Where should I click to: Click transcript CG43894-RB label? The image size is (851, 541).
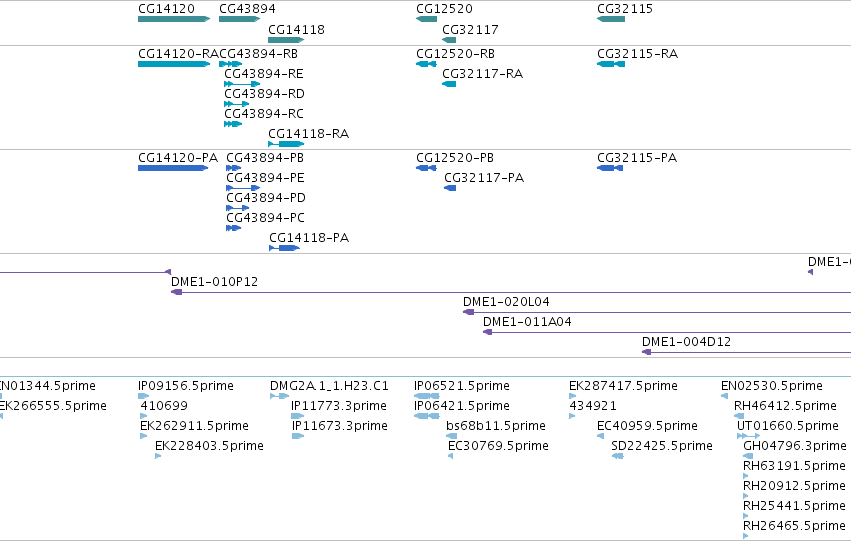pyautogui.click(x=258, y=54)
